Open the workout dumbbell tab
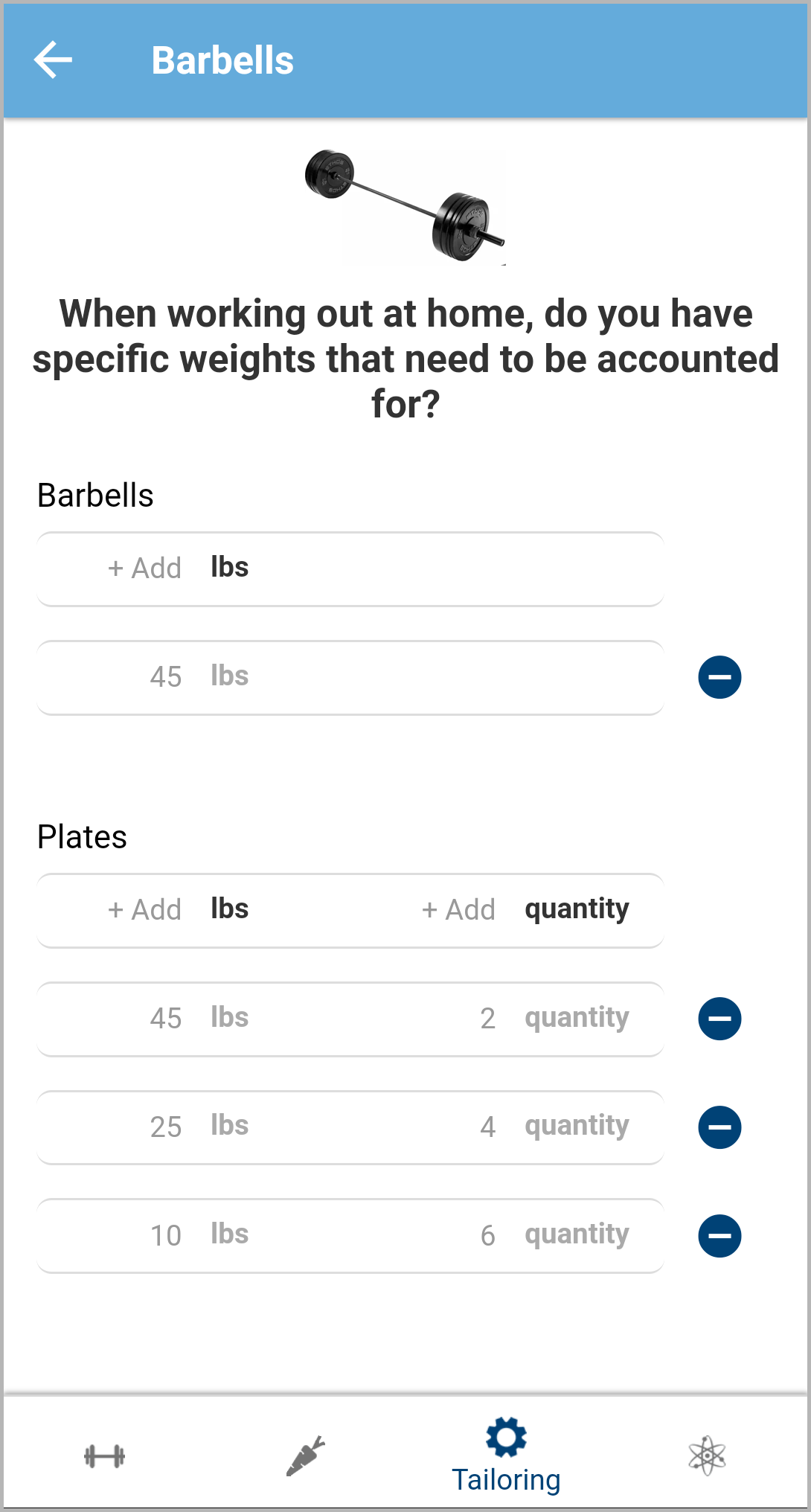The width and height of the screenshot is (811, 1512). (x=104, y=1455)
